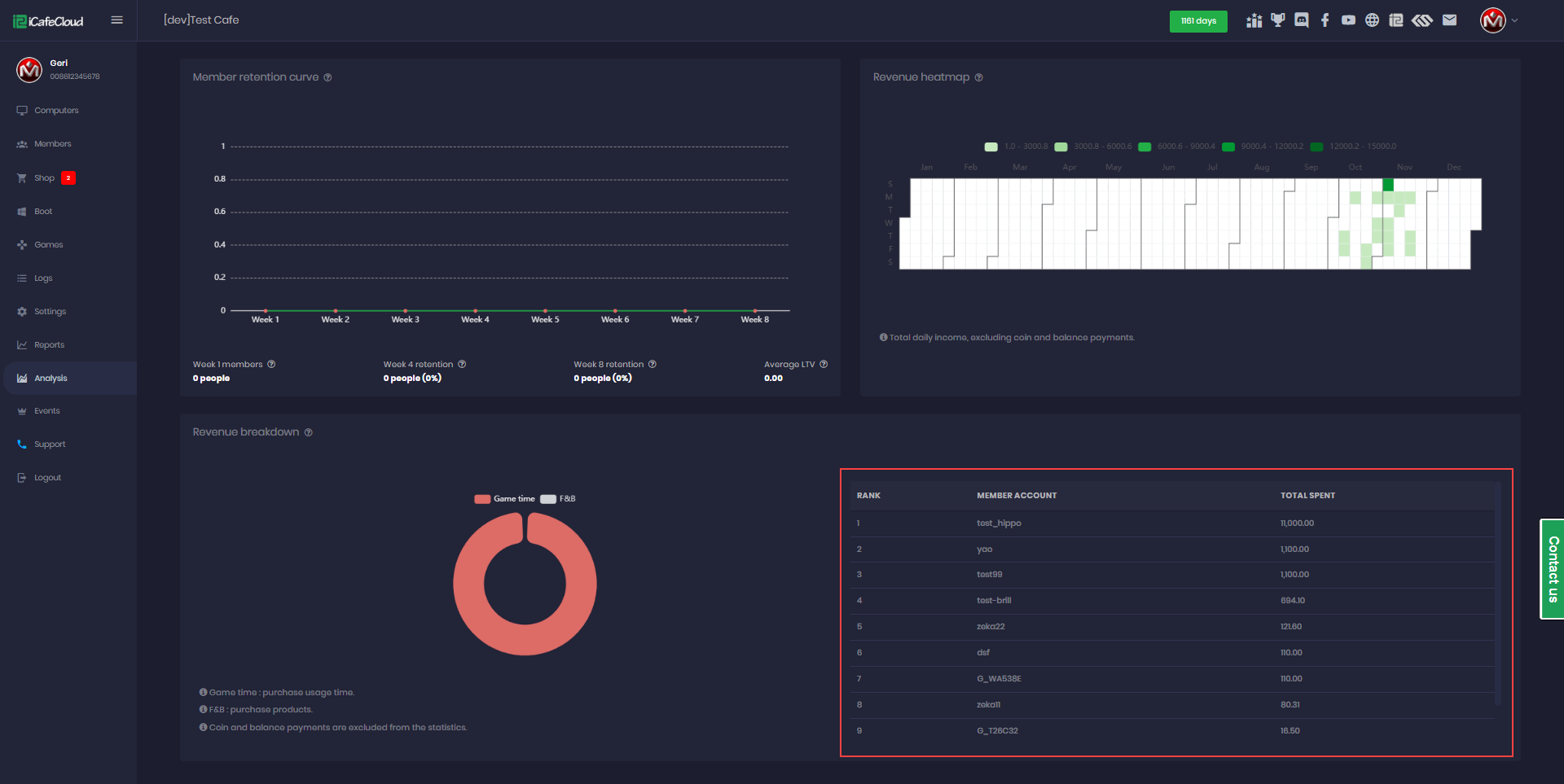Toggle the Game time legend series
The image size is (1564, 784).
[505, 499]
